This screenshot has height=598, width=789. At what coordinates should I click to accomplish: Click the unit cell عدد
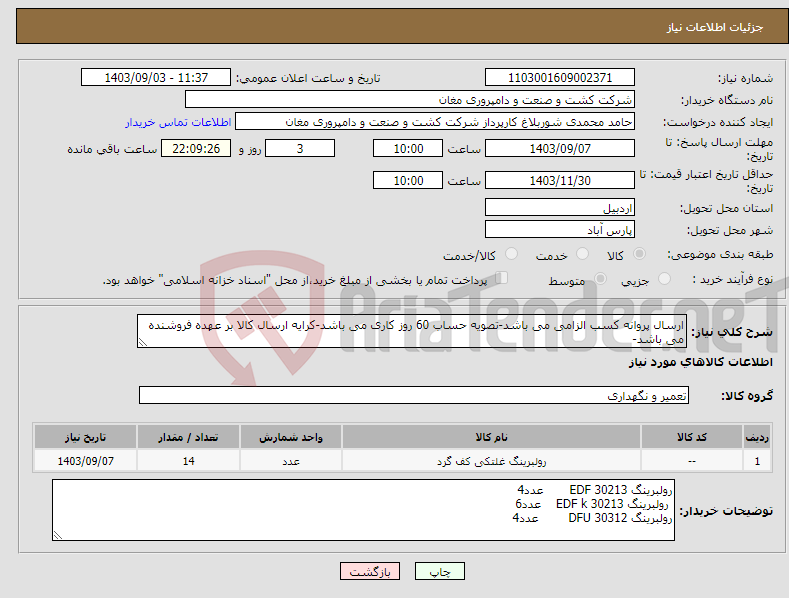[x=291, y=461]
